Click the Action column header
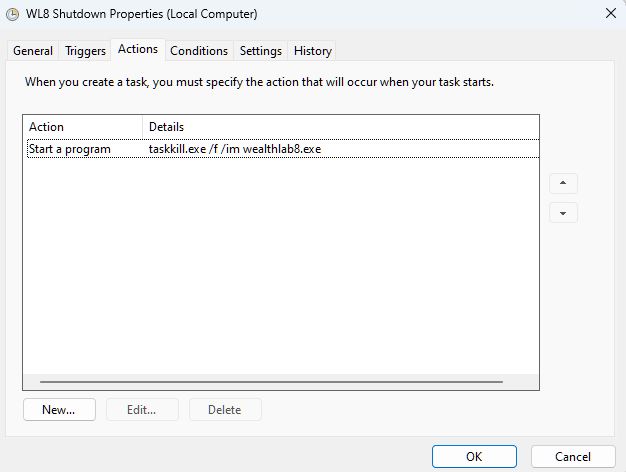The image size is (626, 472). [x=82, y=127]
